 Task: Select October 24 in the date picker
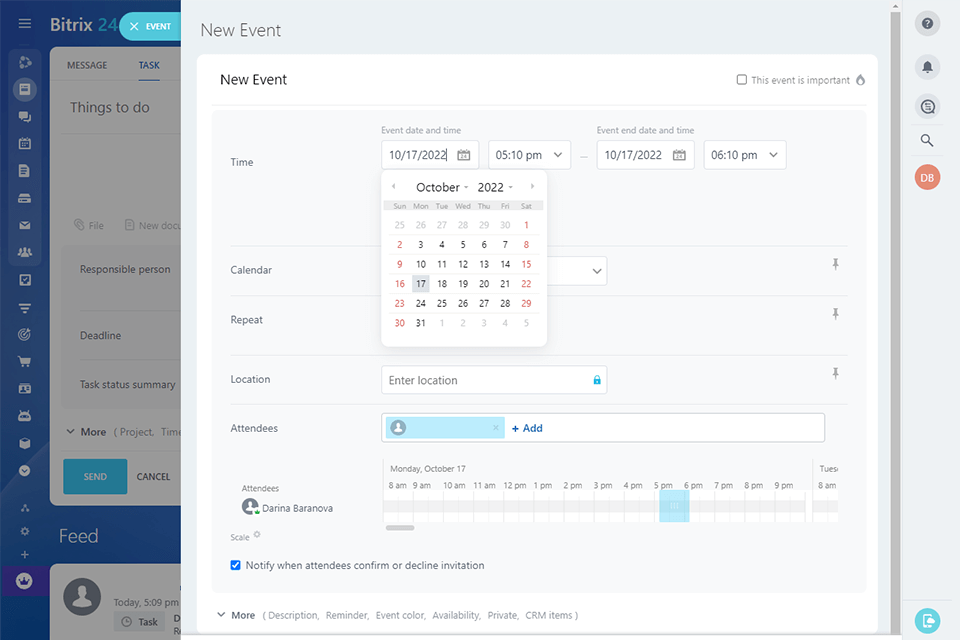click(421, 303)
